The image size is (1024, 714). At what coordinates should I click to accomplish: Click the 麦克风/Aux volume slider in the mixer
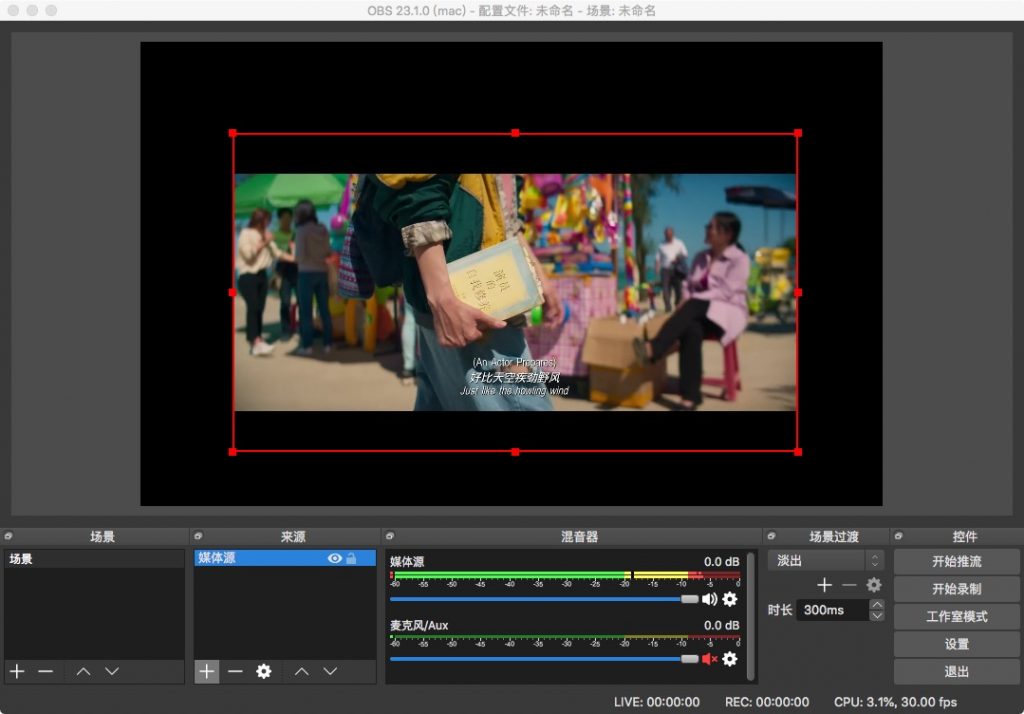(544, 659)
